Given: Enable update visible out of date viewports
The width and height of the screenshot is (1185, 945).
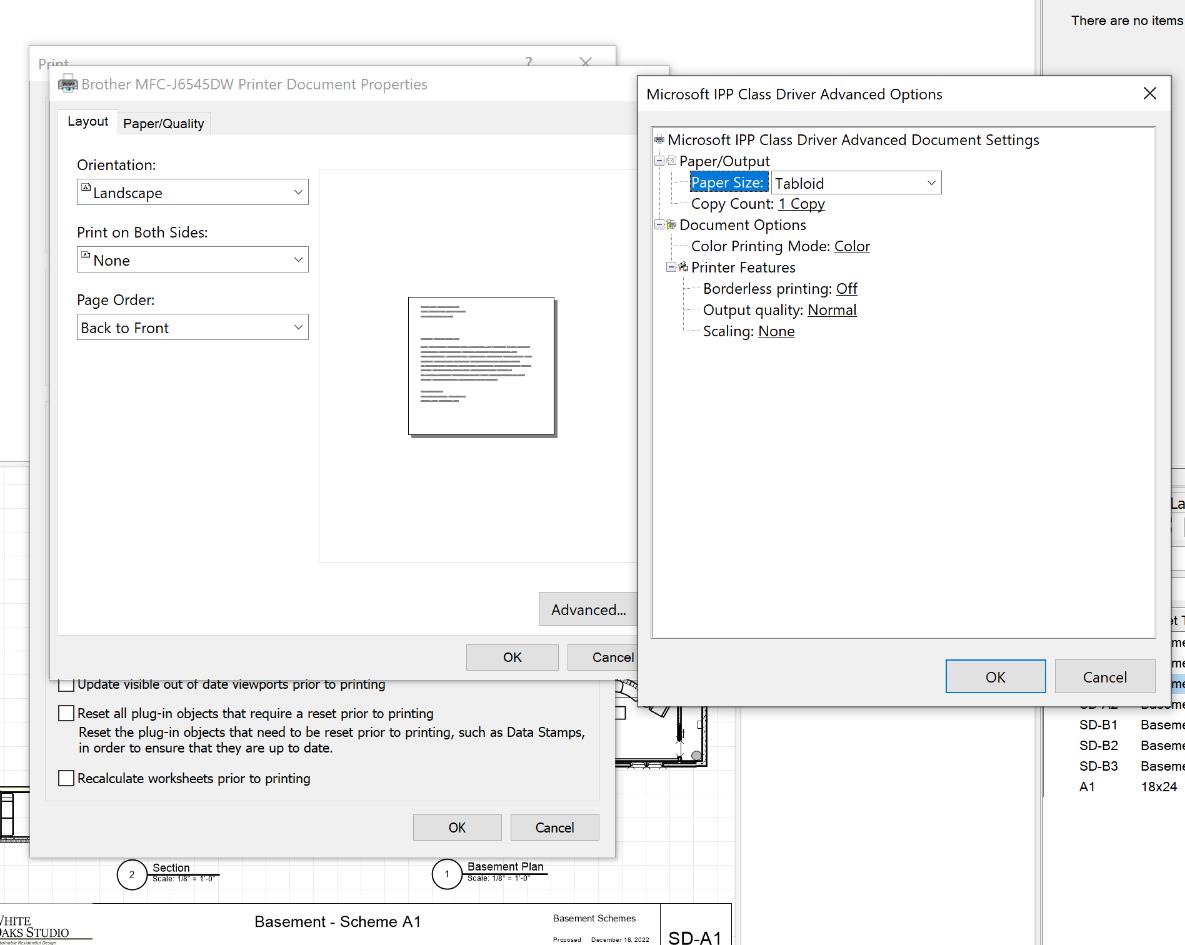Looking at the screenshot, I should (x=67, y=685).
